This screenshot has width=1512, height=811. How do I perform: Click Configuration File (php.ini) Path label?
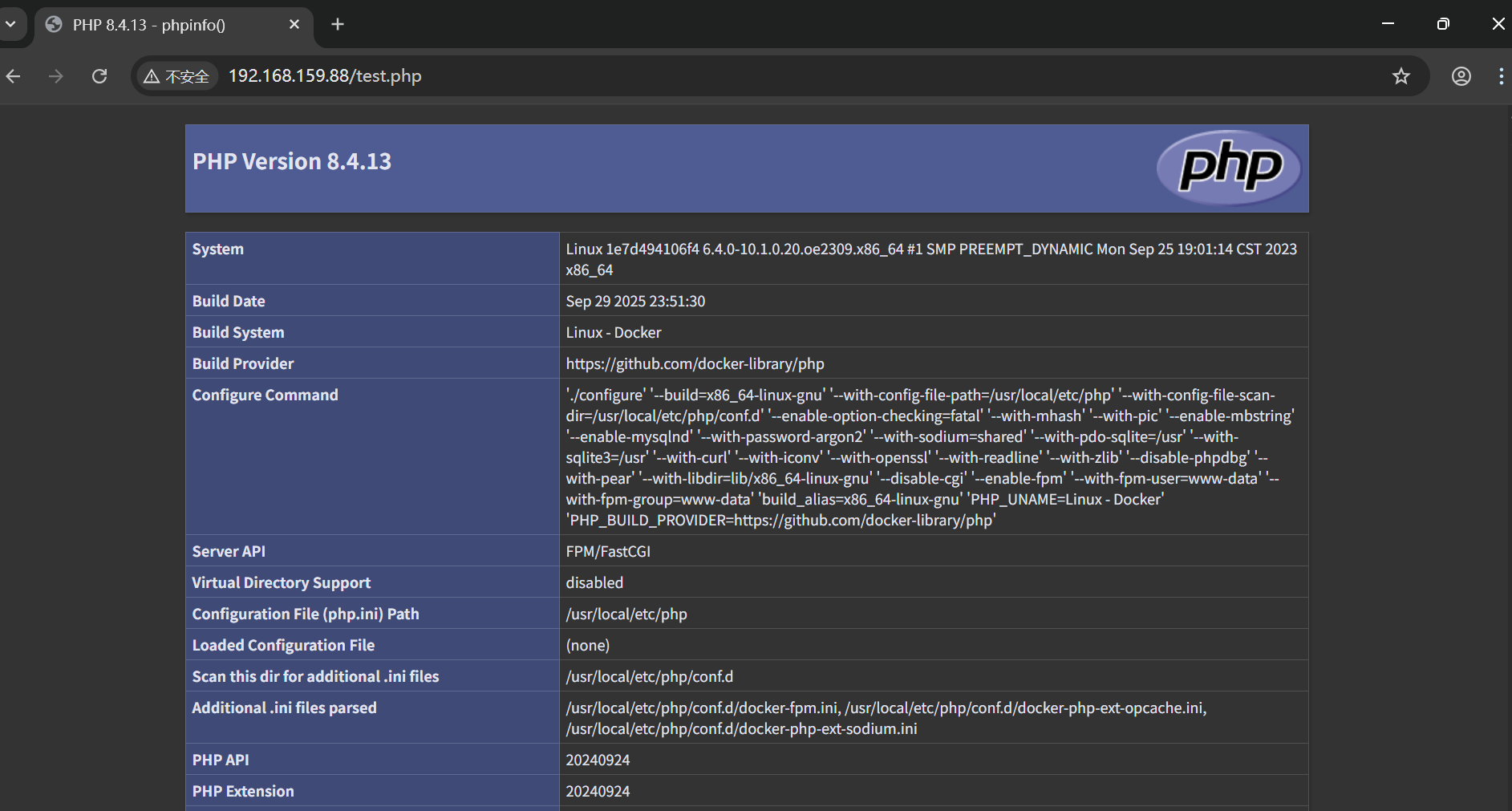pyautogui.click(x=306, y=614)
